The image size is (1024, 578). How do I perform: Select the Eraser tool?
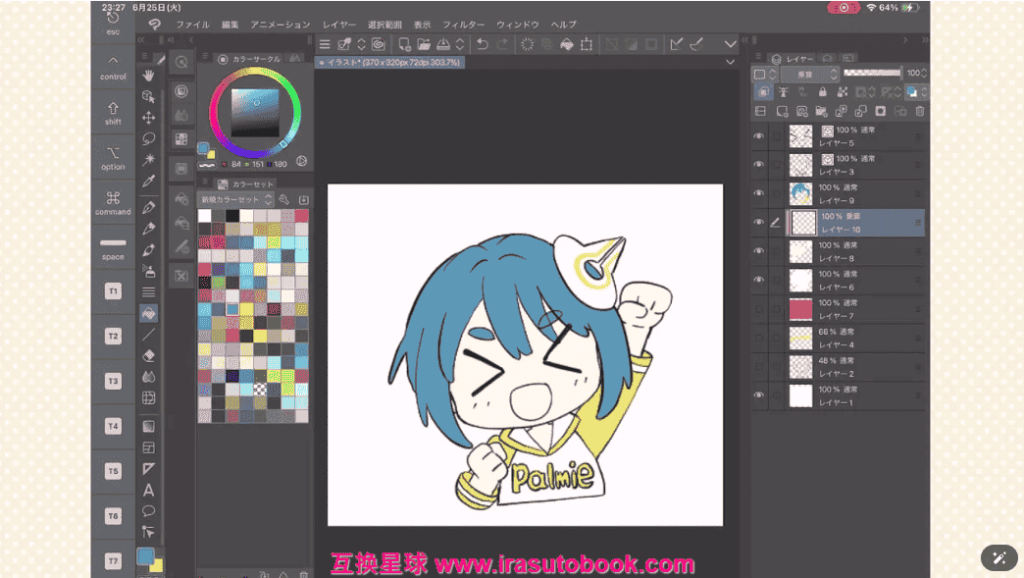[148, 355]
